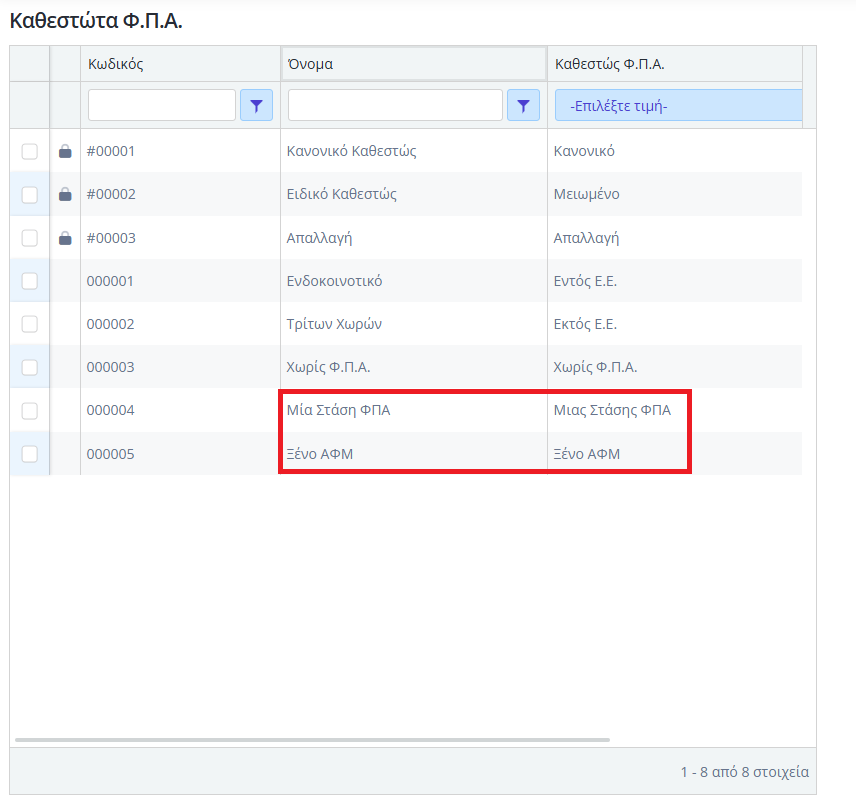Click lock icon on row #00003

point(65,238)
